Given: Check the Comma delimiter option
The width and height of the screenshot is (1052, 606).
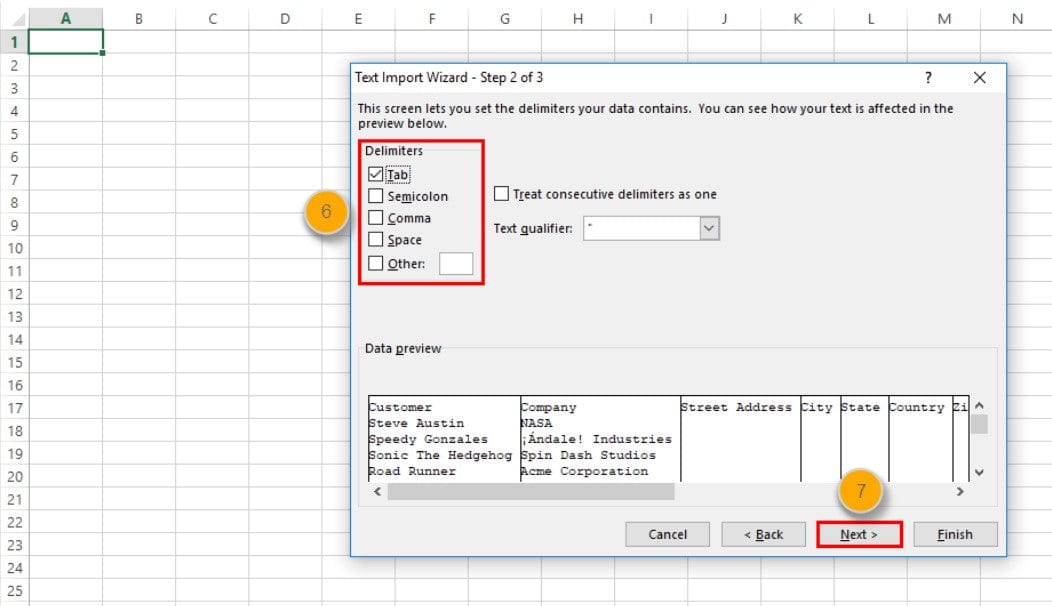Looking at the screenshot, I should click(376, 218).
